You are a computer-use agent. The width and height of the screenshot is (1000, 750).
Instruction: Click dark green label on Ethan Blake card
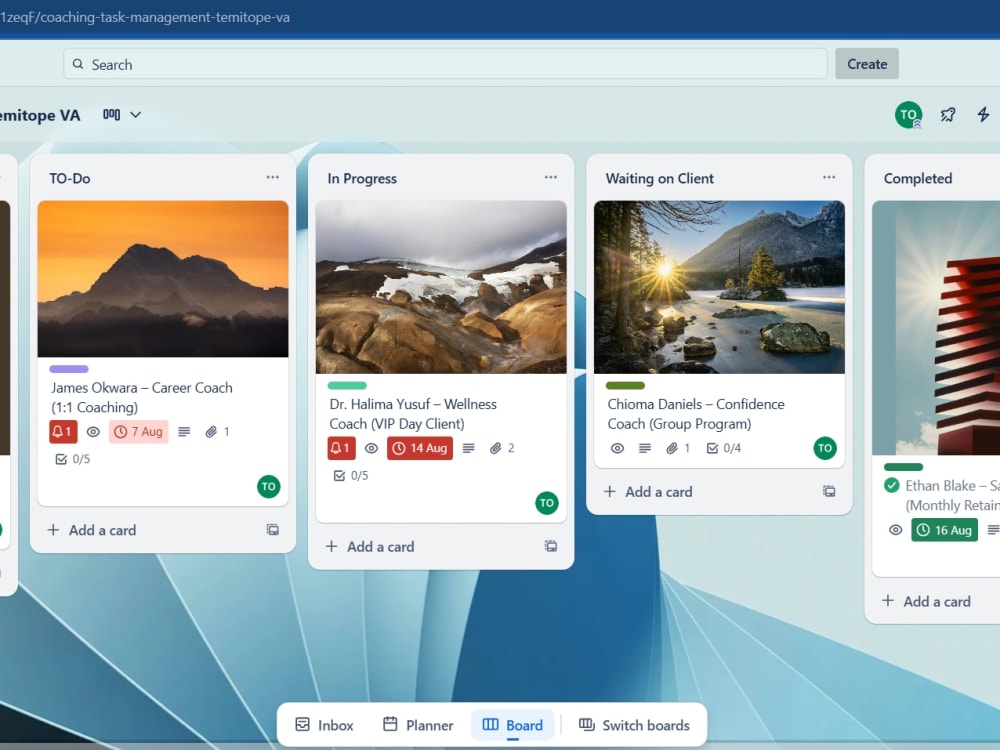[903, 467]
